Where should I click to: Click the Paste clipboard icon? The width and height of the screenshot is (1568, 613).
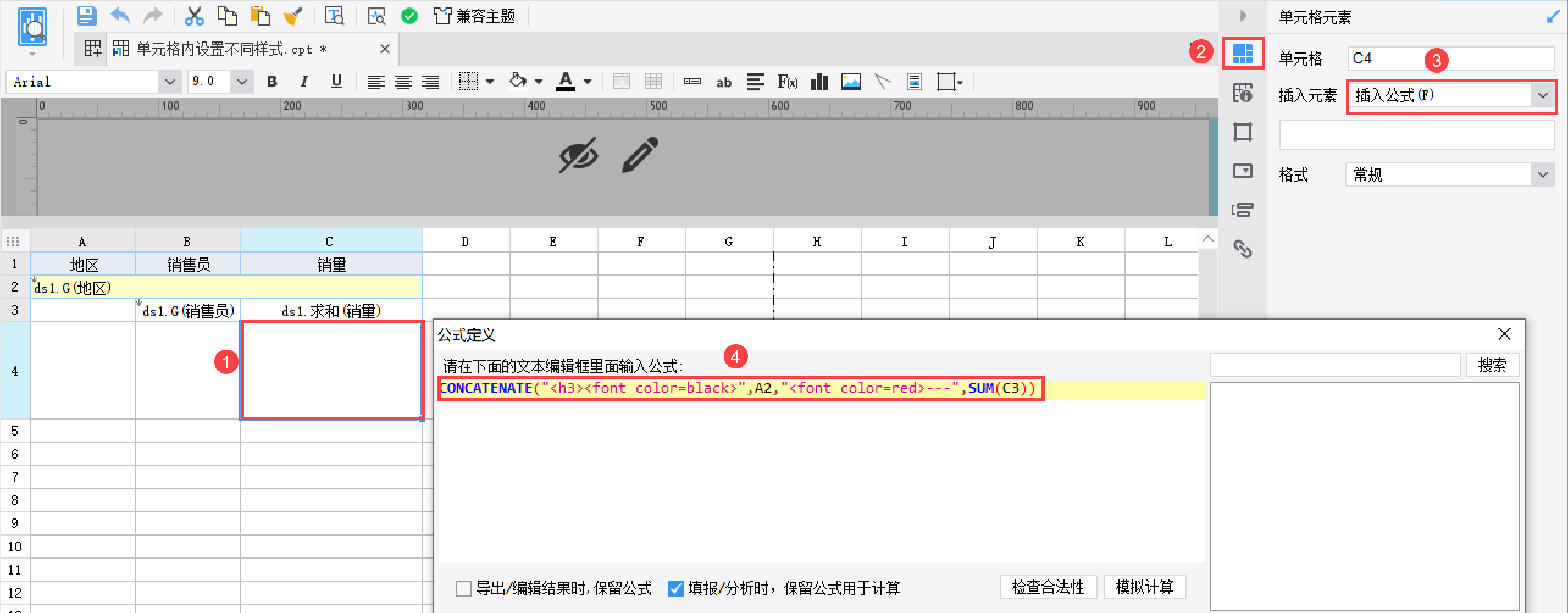click(261, 16)
